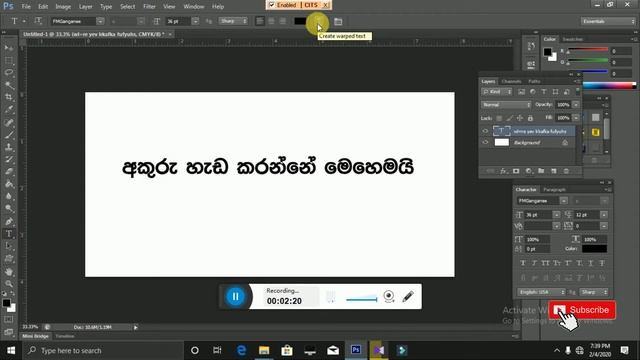Toggle lock all icon in Layers panel

point(530,118)
